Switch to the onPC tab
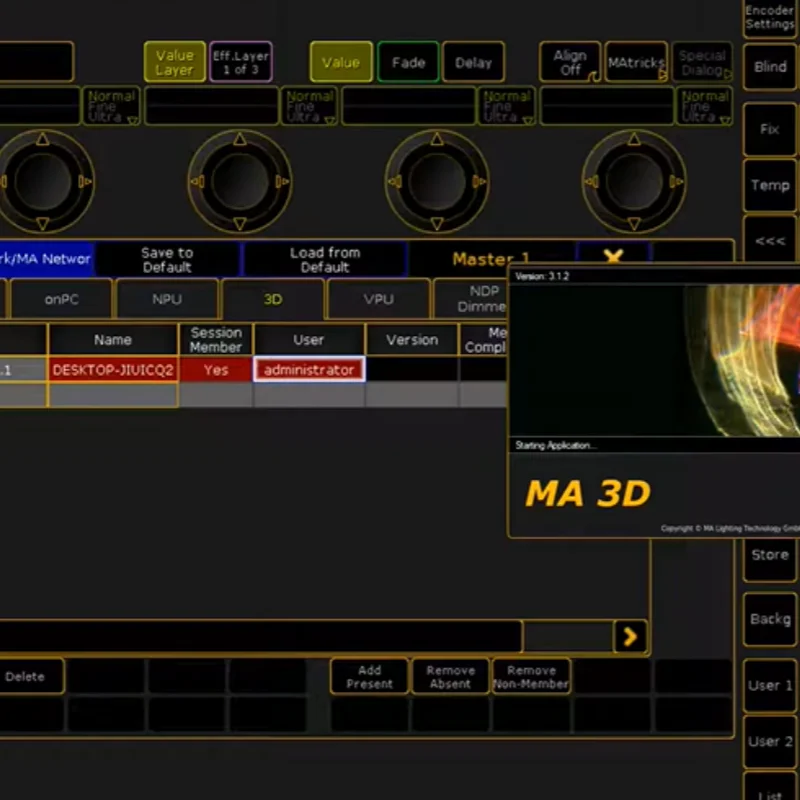The width and height of the screenshot is (800, 800). click(61, 299)
